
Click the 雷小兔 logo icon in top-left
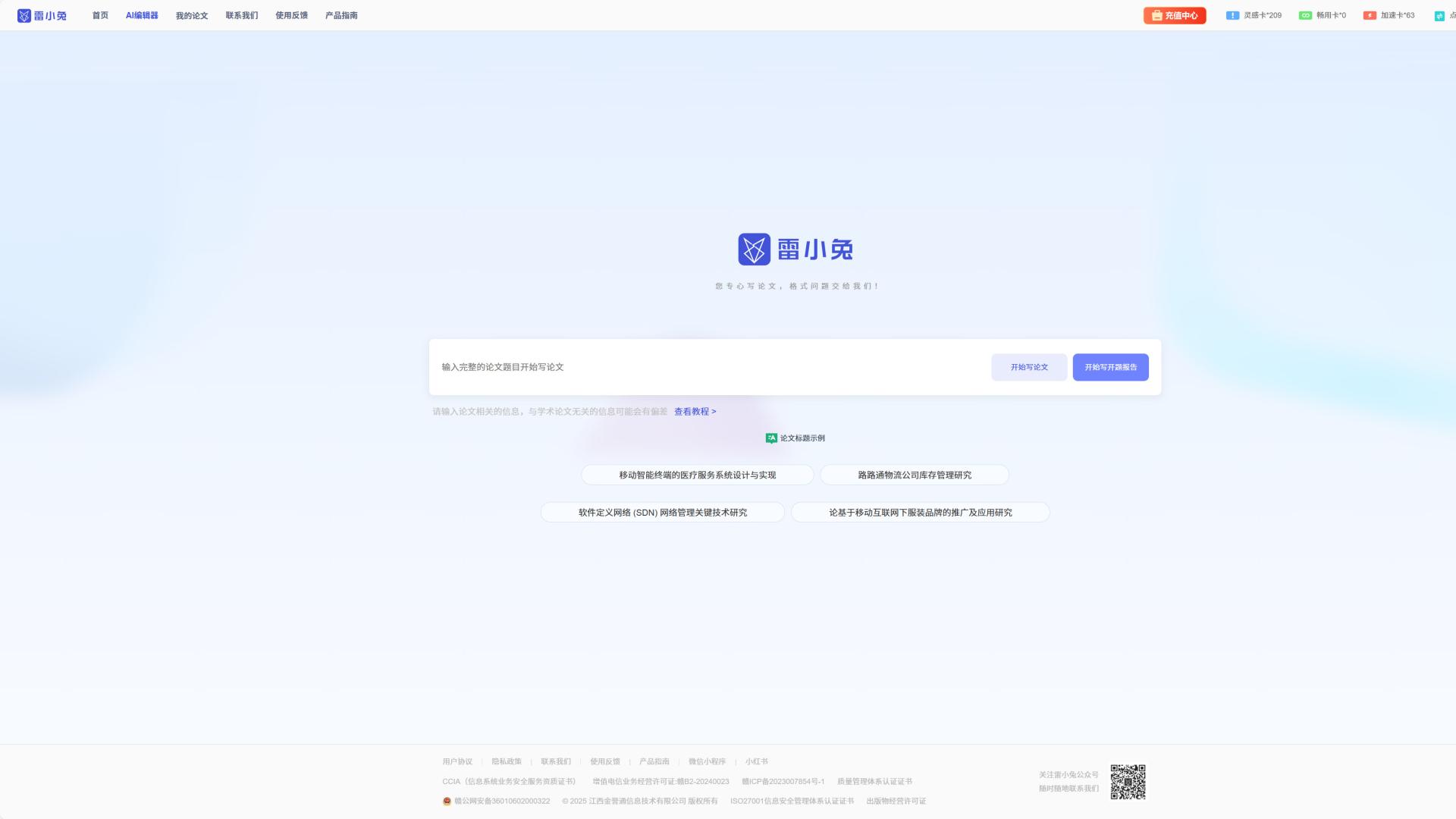(25, 15)
